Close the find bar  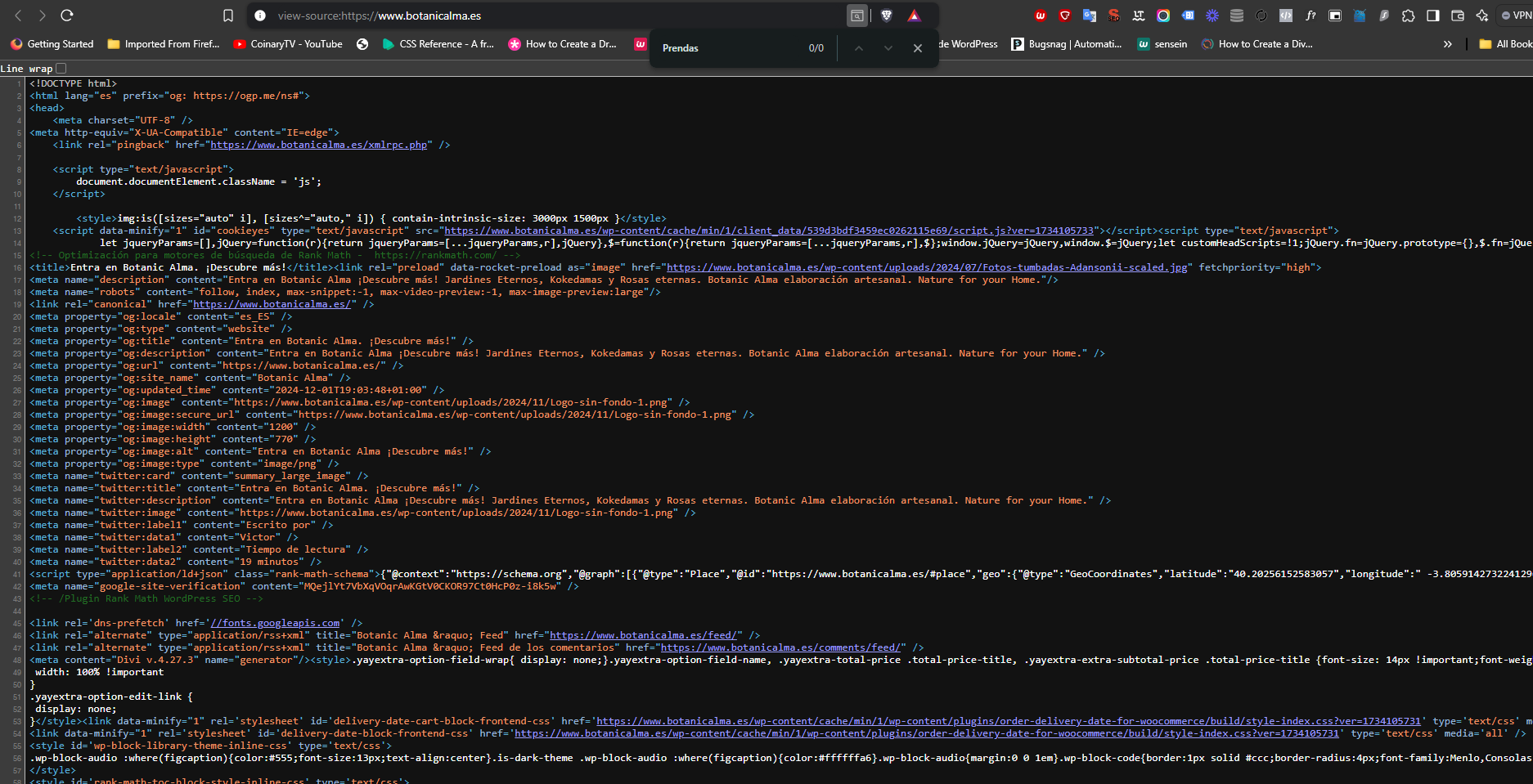(x=918, y=48)
